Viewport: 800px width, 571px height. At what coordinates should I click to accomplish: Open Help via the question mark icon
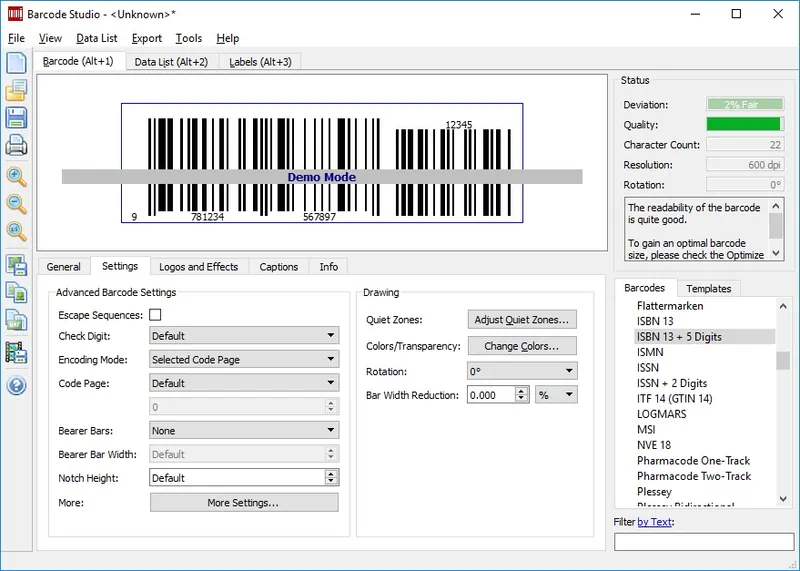tap(16, 385)
